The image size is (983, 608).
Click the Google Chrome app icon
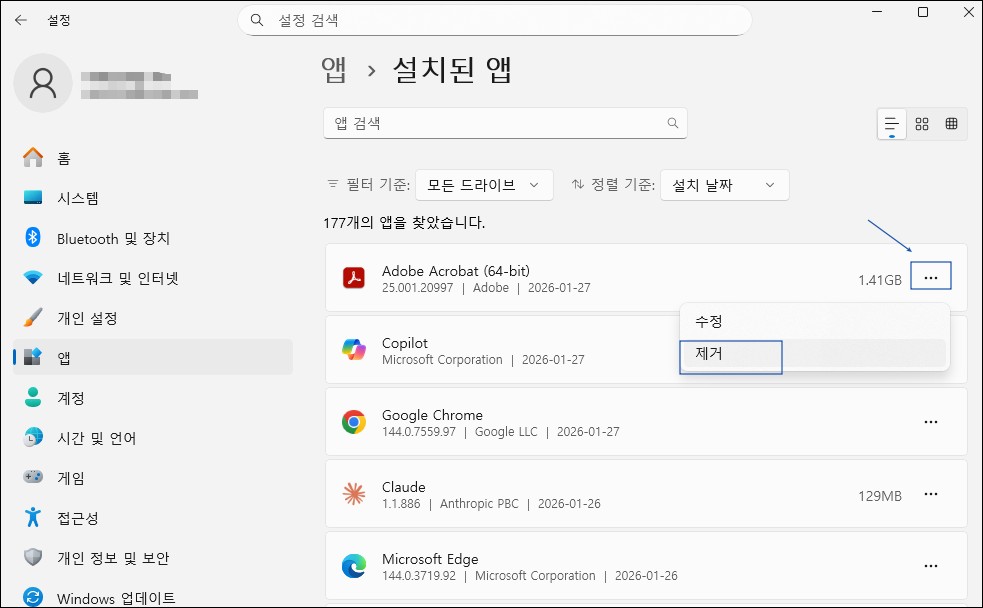click(x=354, y=421)
